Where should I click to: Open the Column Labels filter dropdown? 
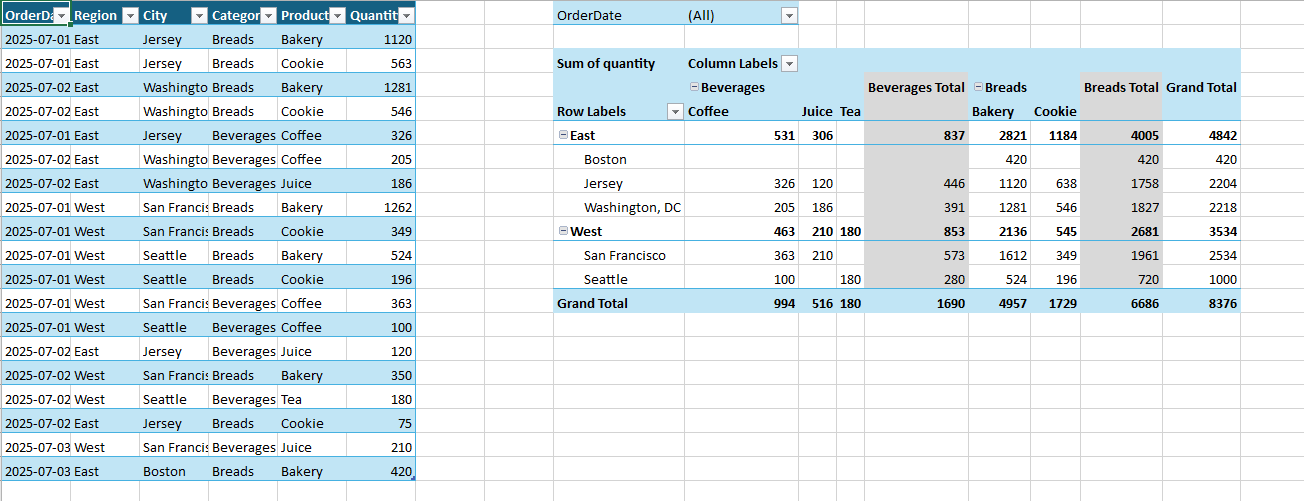tap(789, 64)
